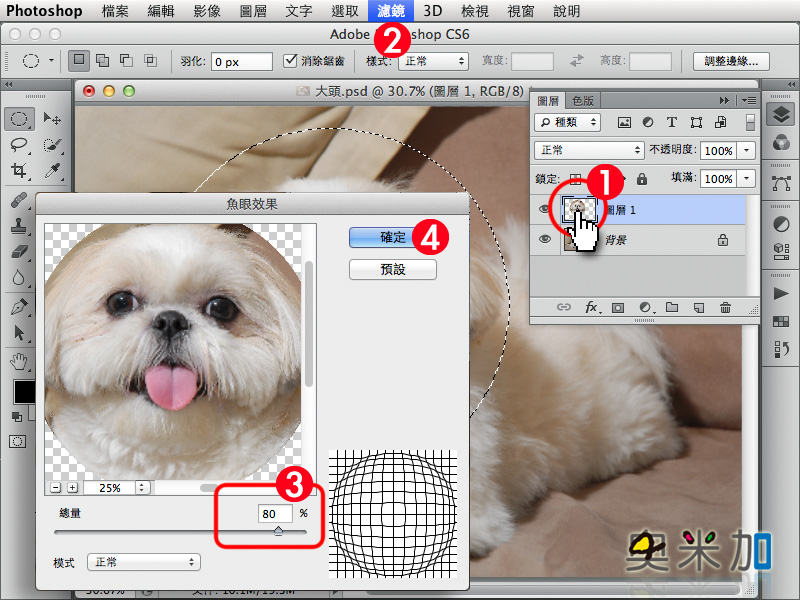Open the fx layer style menu
This screenshot has height=600, width=800.
pos(592,307)
